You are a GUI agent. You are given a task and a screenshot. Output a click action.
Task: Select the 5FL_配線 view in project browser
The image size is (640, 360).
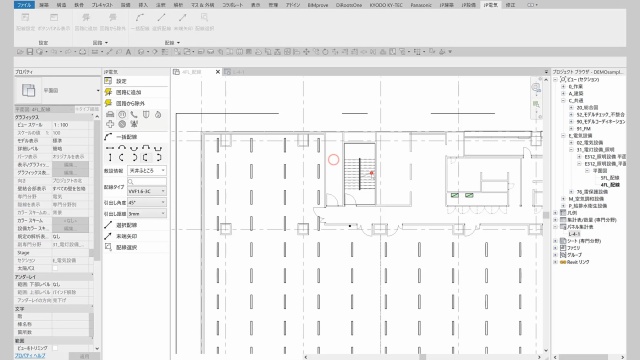pos(610,178)
